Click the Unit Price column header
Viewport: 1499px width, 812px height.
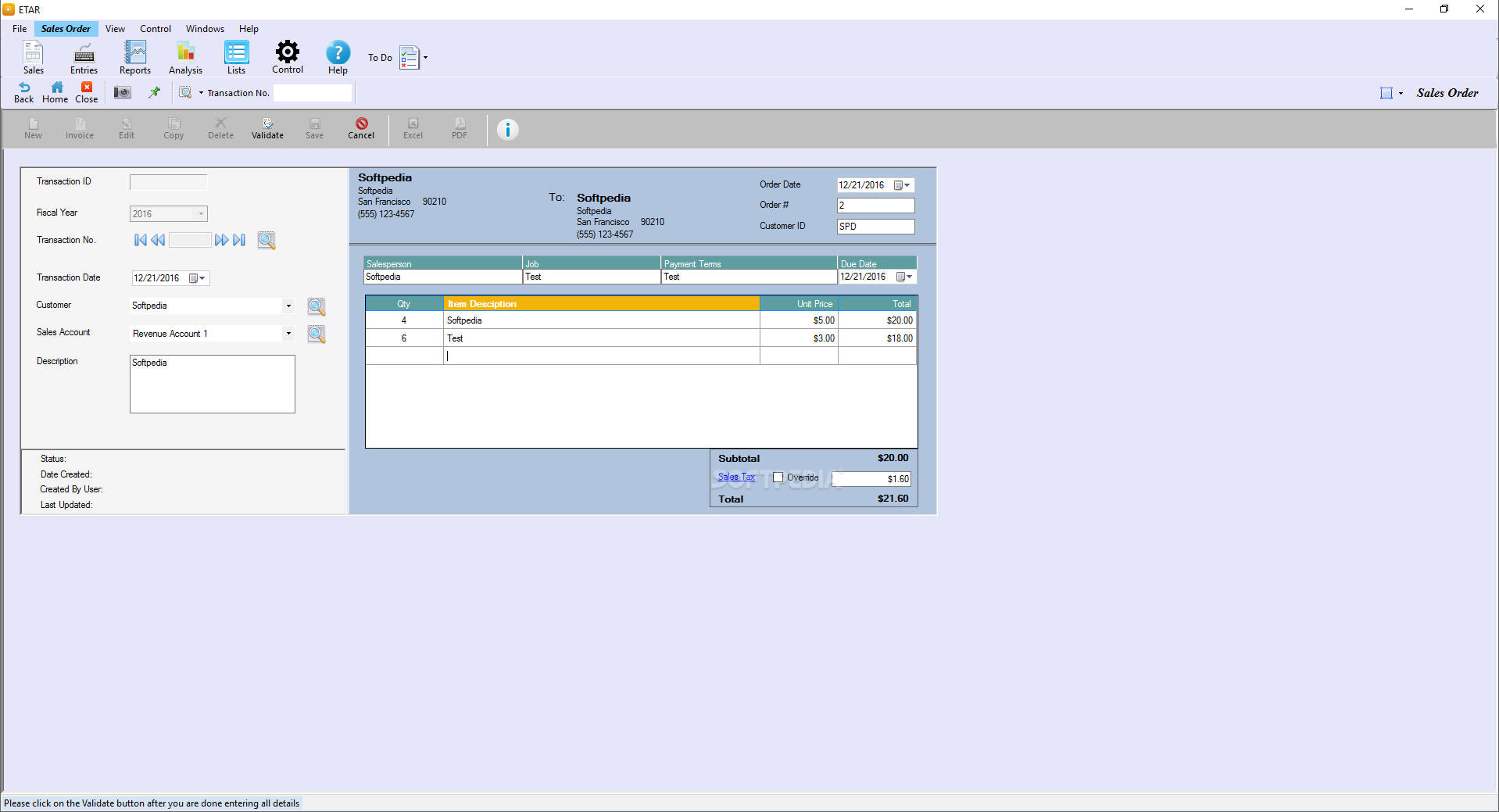(799, 304)
